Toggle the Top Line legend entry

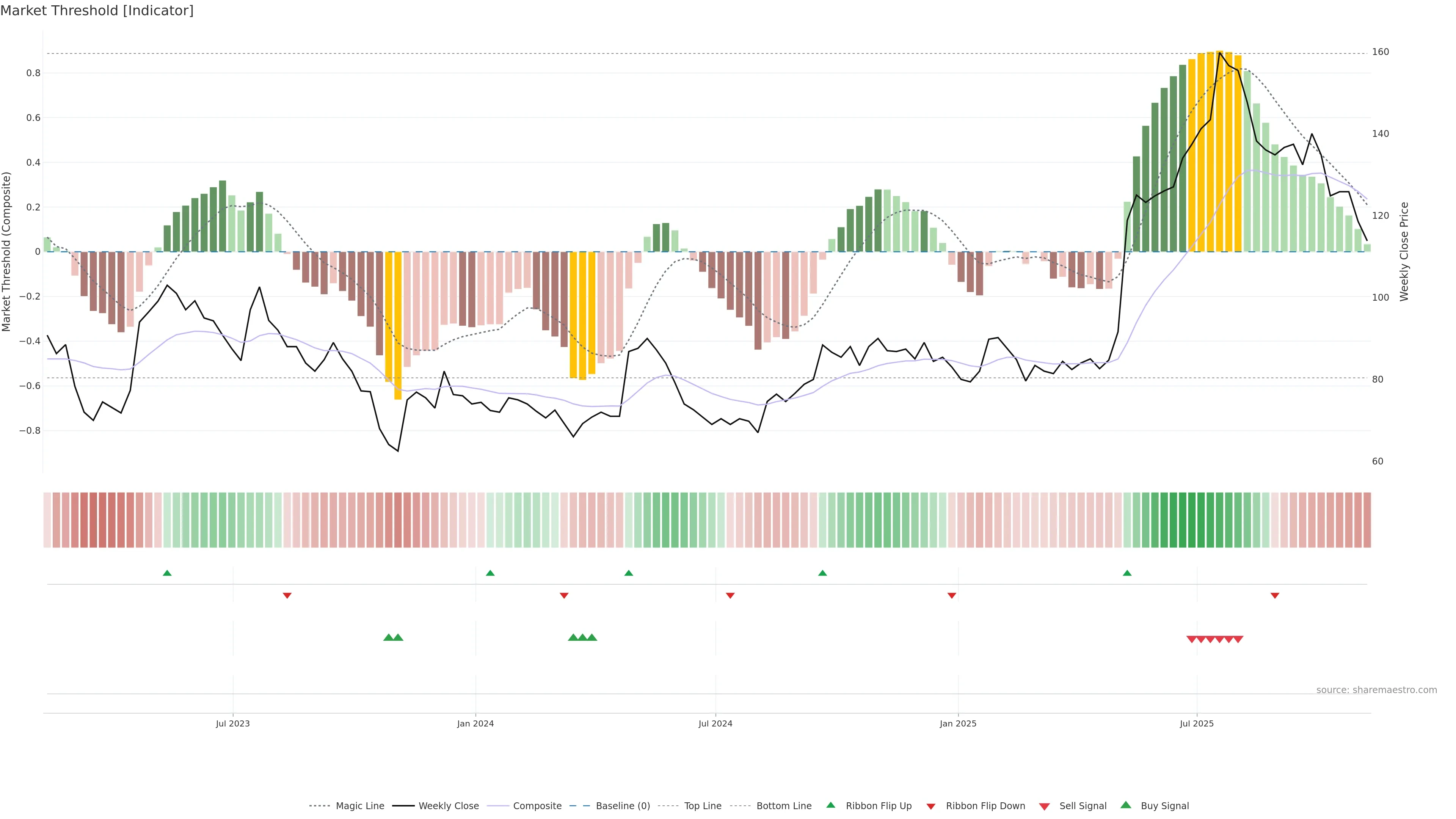[703, 806]
